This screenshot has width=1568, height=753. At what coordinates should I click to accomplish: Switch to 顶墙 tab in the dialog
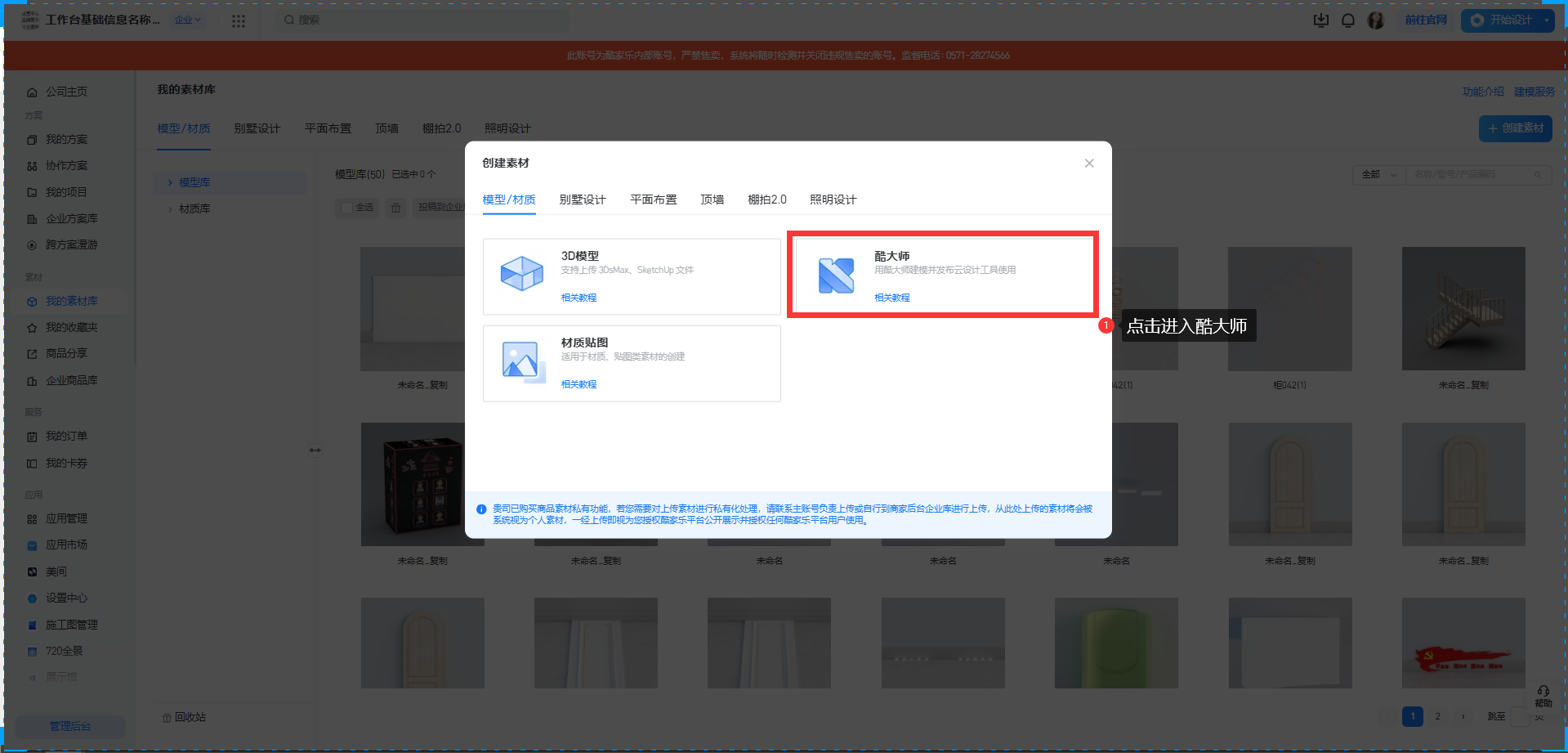coord(713,199)
